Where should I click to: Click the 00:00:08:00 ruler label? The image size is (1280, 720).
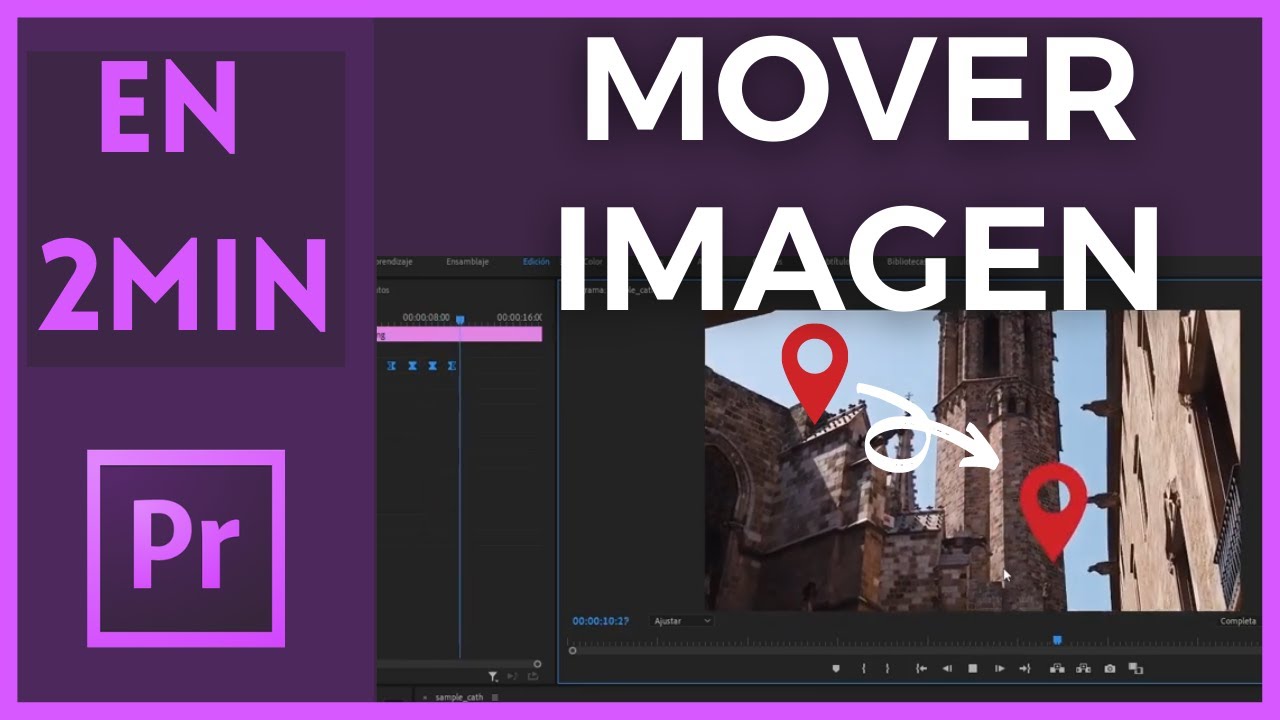click(x=426, y=317)
